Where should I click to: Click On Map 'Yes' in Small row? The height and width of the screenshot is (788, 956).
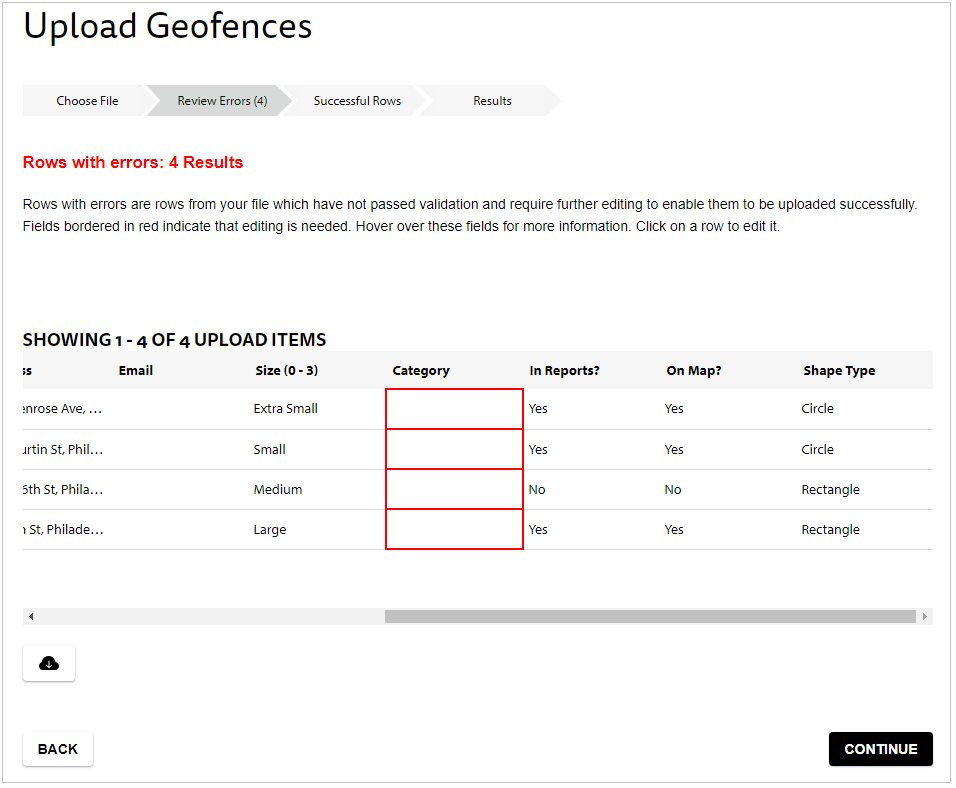click(674, 450)
